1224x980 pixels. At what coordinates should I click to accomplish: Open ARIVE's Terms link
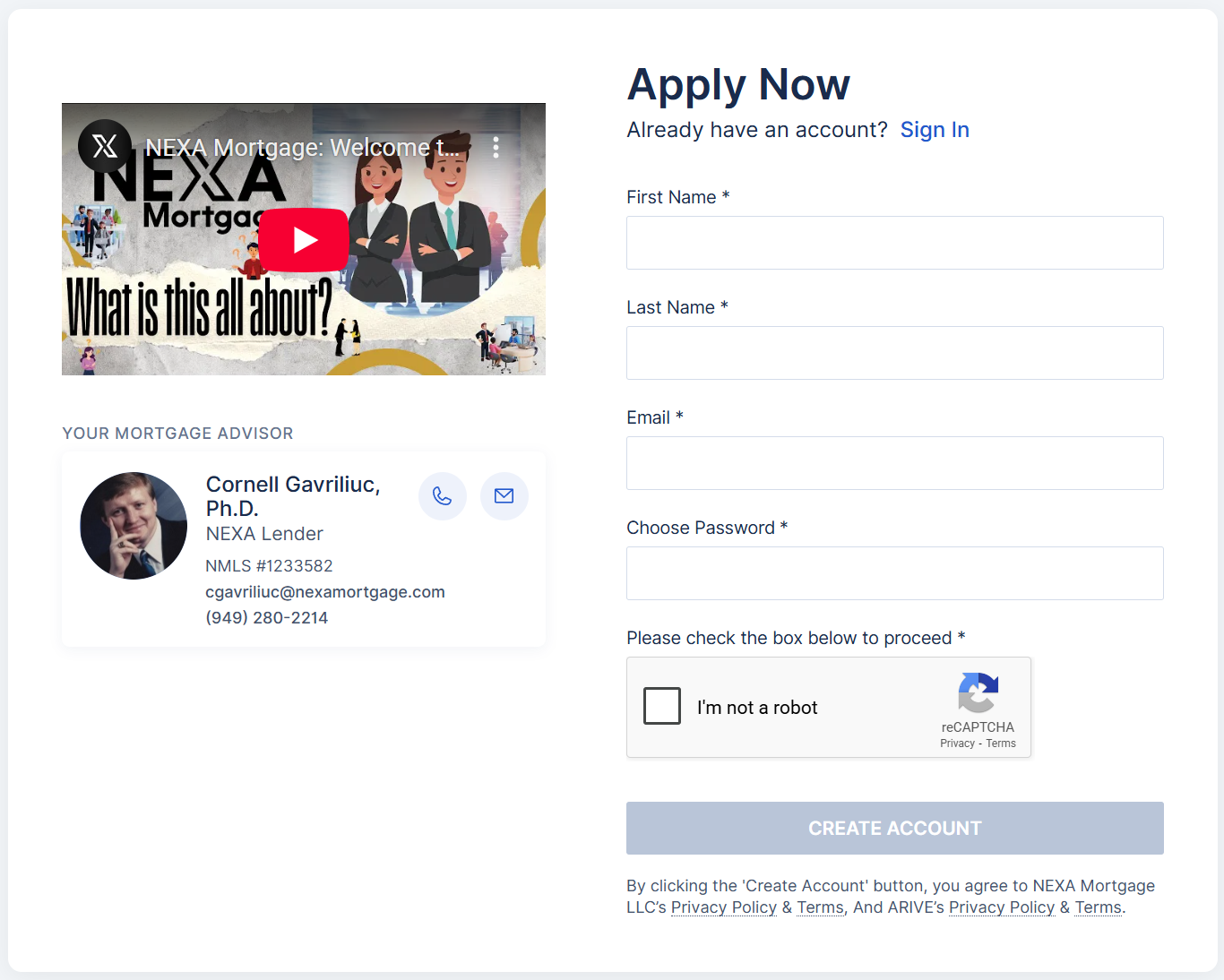click(x=1098, y=907)
